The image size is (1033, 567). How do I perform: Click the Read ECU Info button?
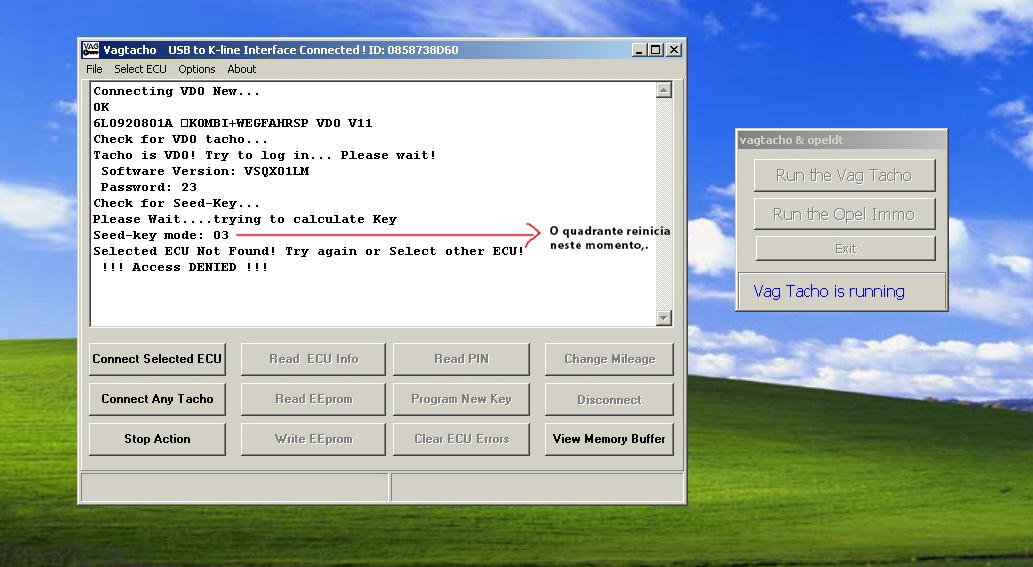(x=313, y=359)
